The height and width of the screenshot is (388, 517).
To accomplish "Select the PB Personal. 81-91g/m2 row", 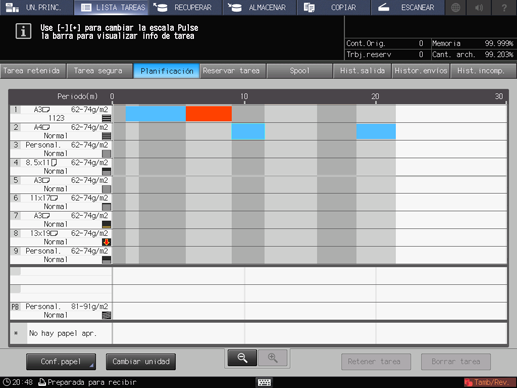I will 61,311.
